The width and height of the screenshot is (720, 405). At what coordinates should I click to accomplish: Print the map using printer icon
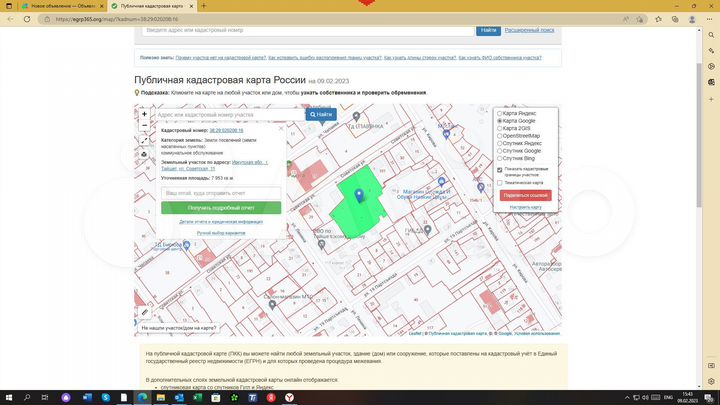(x=144, y=154)
